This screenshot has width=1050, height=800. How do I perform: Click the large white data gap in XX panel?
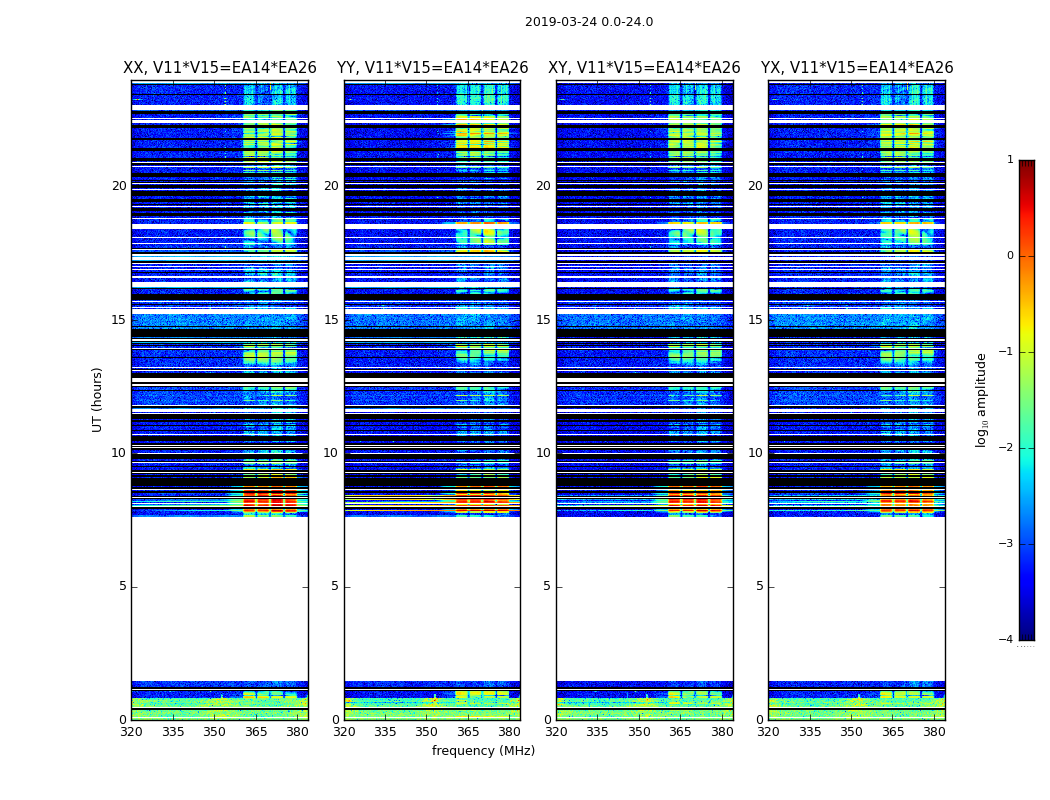tap(219, 598)
